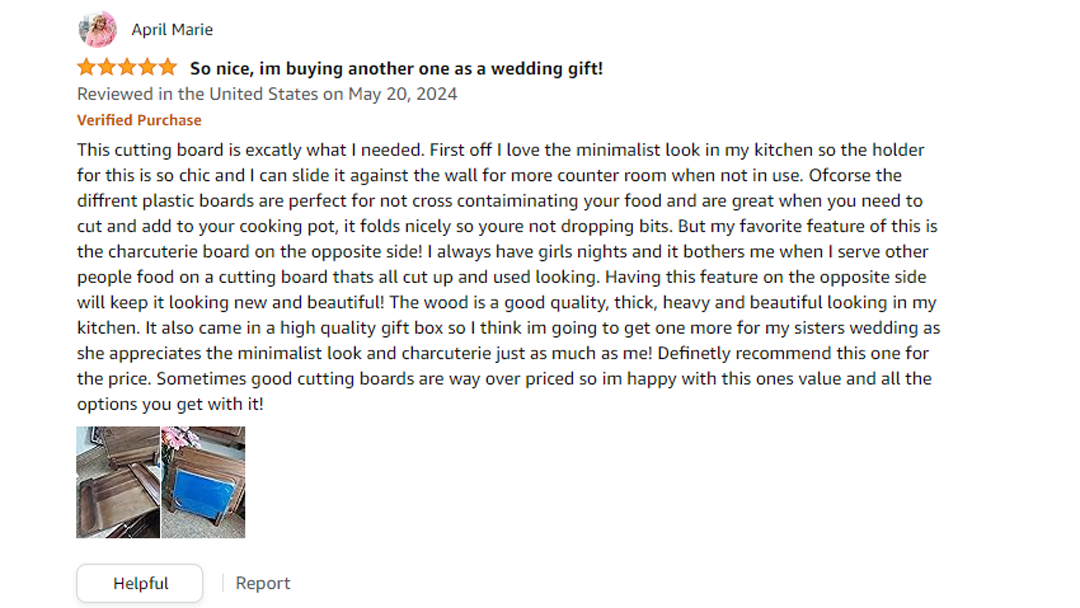Click the words 'Definetly recommend' in the review
1080x608 pixels.
click(741, 353)
